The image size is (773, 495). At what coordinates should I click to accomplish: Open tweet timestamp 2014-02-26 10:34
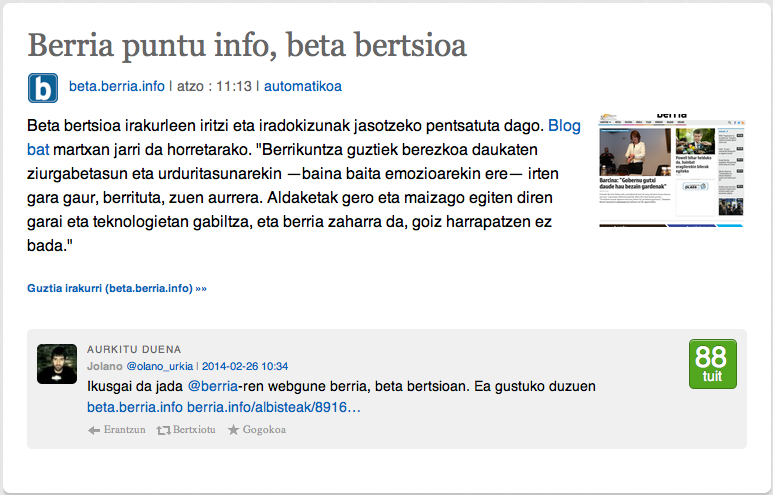[x=245, y=366]
